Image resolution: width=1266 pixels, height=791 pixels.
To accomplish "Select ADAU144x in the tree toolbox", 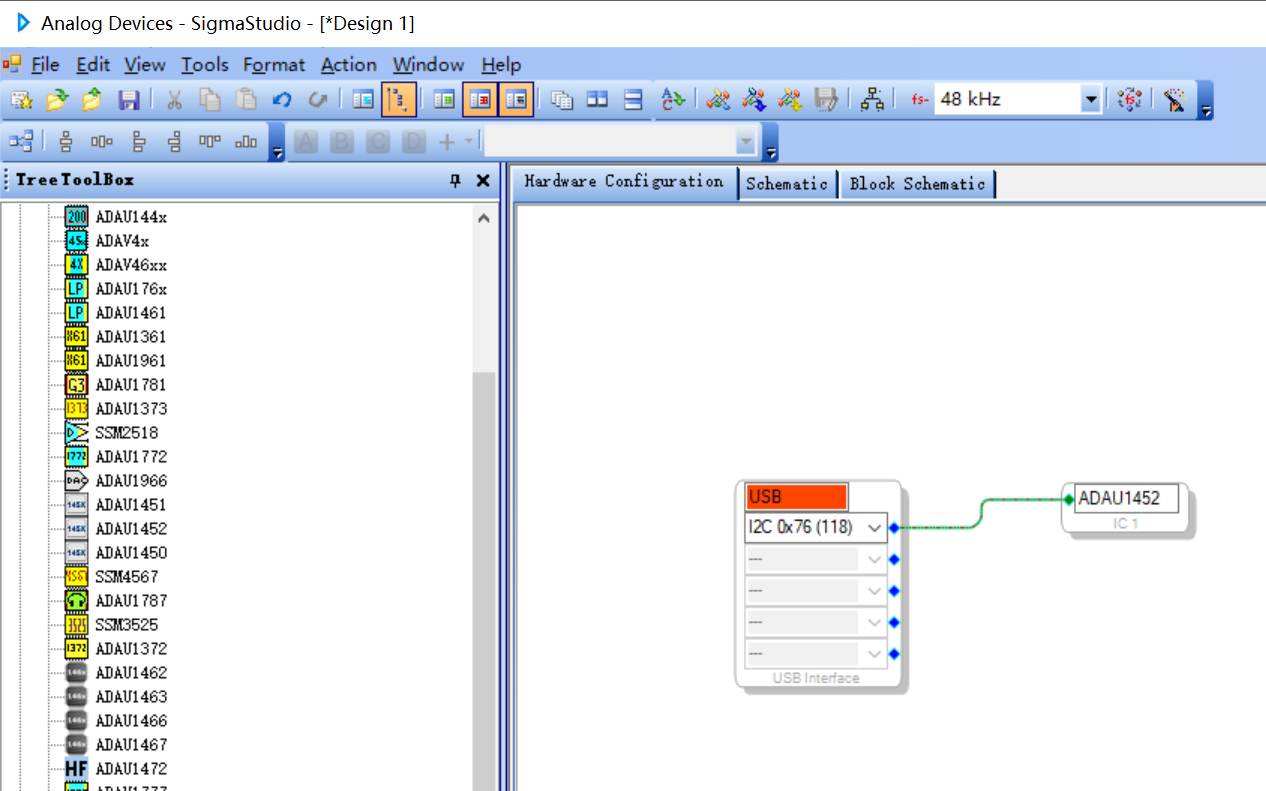I will pyautogui.click(x=131, y=217).
